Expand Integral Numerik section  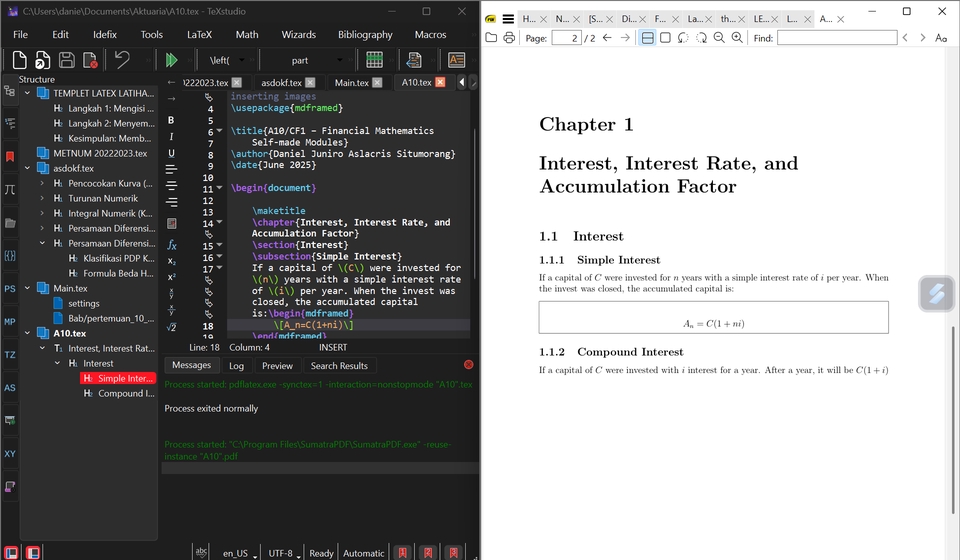point(42,213)
